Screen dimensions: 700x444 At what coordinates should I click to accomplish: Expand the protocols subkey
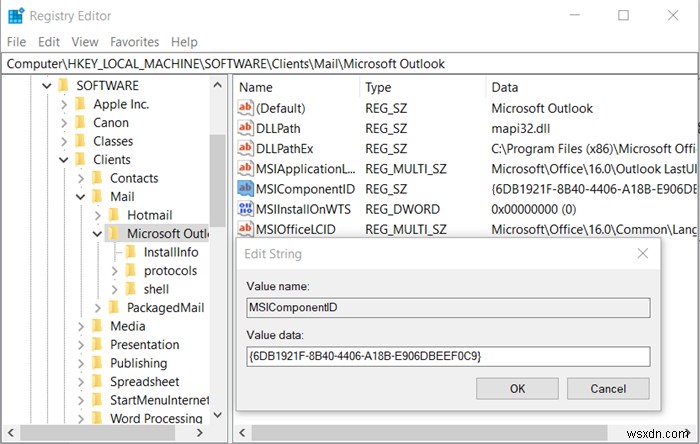point(115,271)
